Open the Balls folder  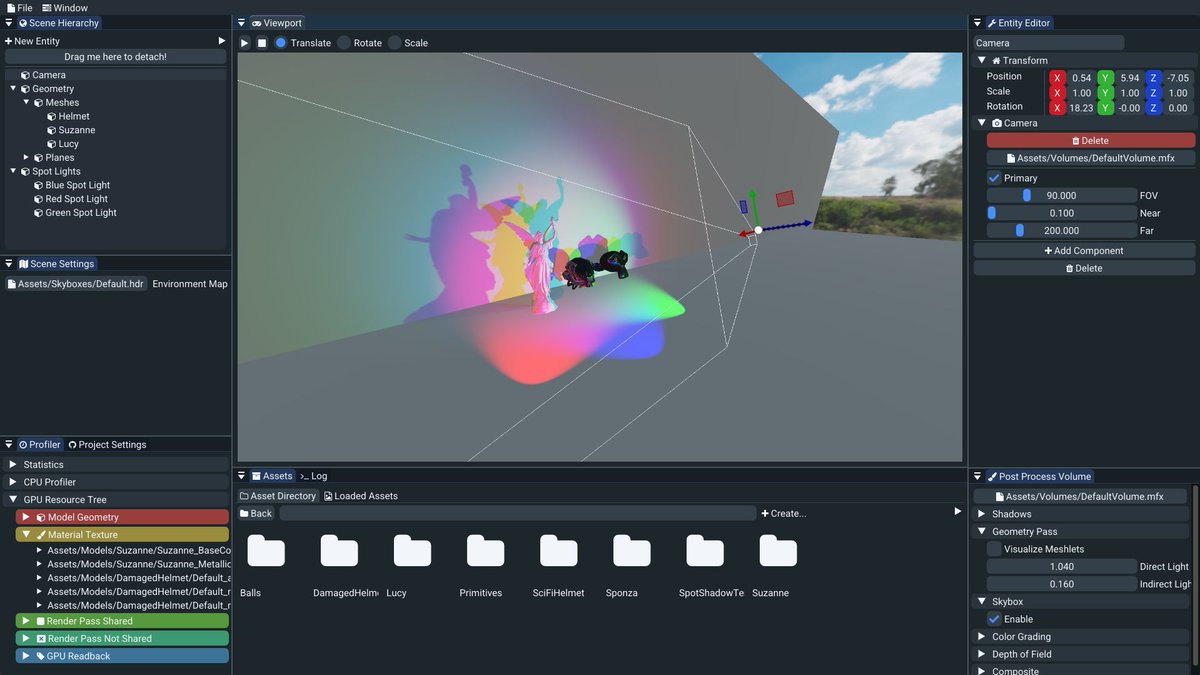266,551
